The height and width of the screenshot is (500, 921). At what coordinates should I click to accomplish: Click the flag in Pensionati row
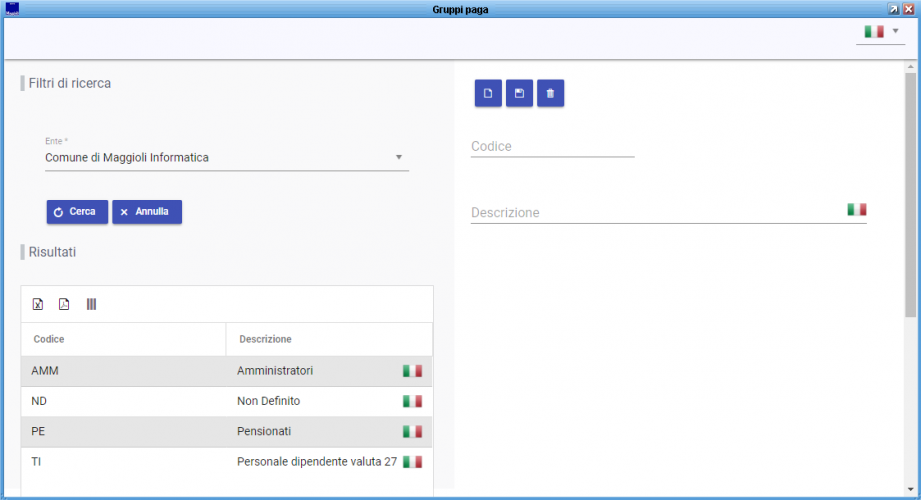pyautogui.click(x=412, y=431)
